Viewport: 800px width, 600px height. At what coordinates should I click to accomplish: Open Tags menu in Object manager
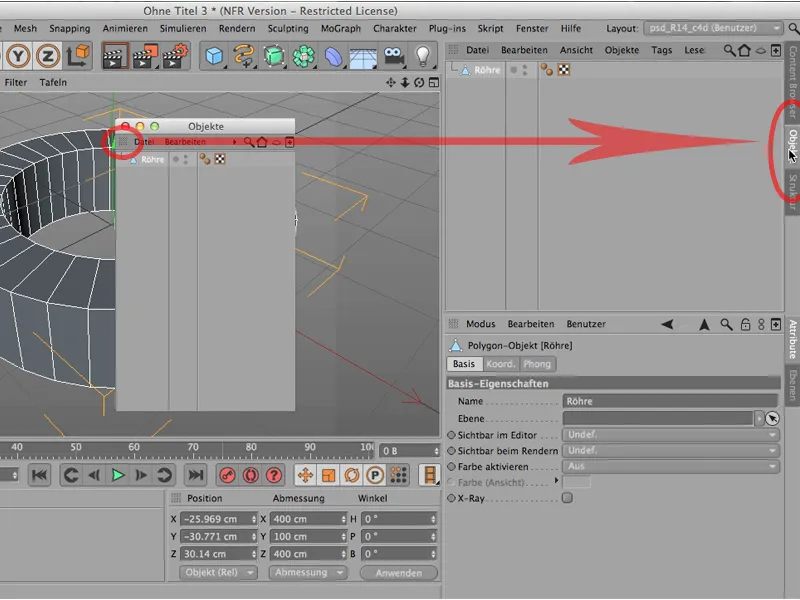[x=661, y=50]
